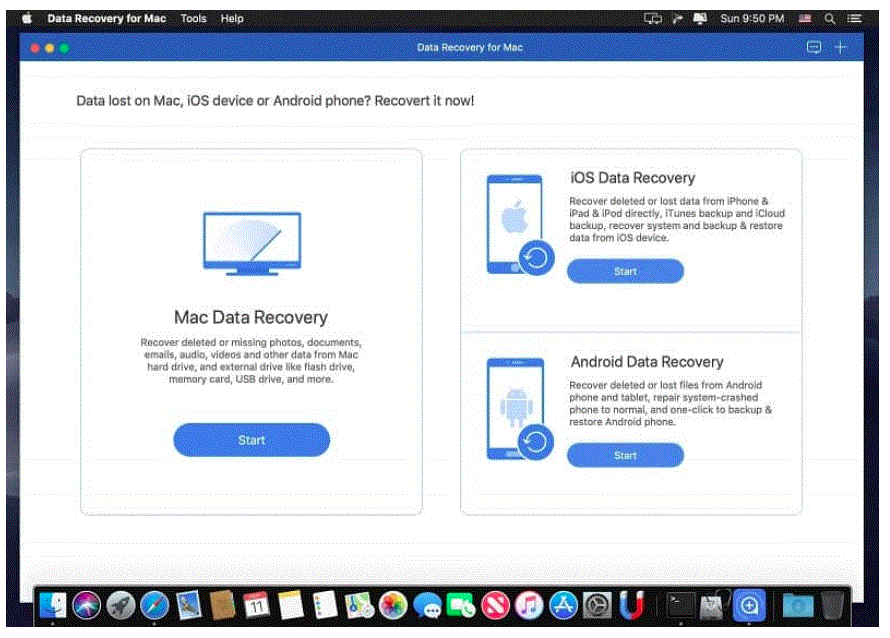
Task: Open iTunes from the dock
Action: tap(529, 606)
